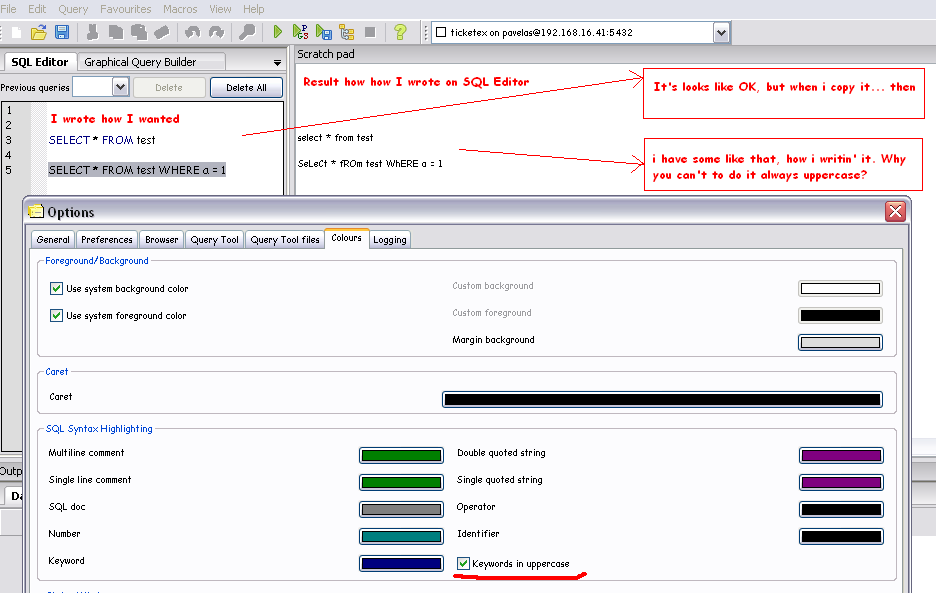936x593 pixels.
Task: Click the Execute to file icon
Action: (324, 32)
